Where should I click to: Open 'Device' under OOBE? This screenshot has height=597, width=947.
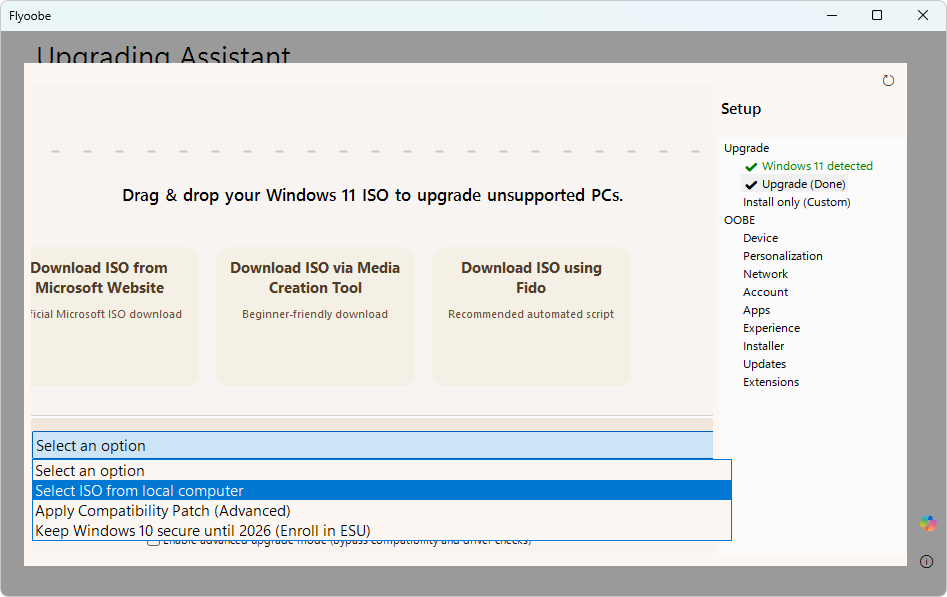point(760,238)
